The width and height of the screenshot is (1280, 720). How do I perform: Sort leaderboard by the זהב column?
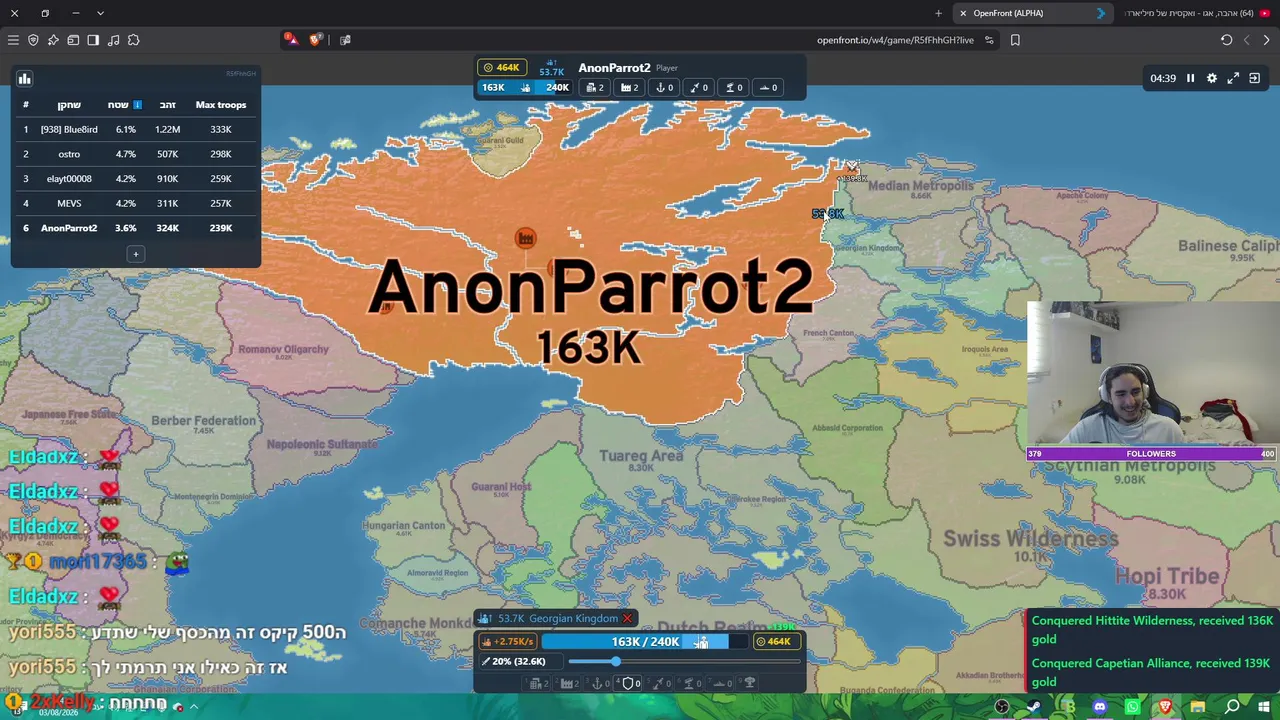click(x=167, y=105)
